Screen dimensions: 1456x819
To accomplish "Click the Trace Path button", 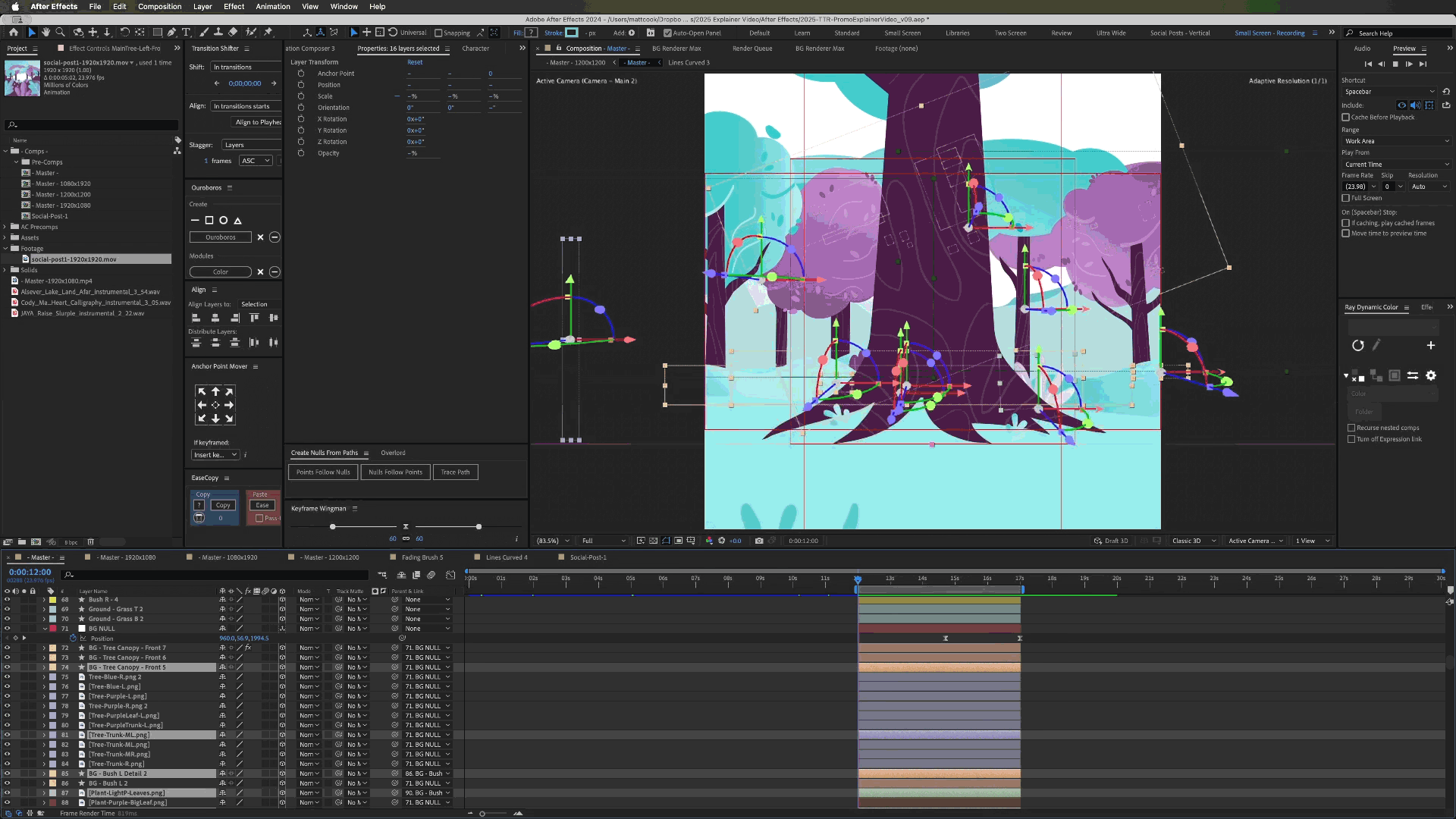I will tap(455, 472).
